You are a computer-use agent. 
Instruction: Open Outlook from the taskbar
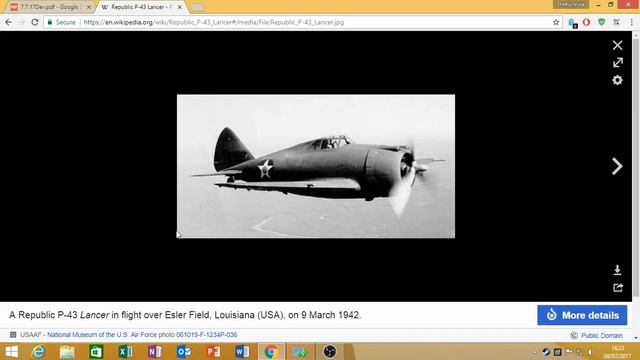tap(184, 351)
